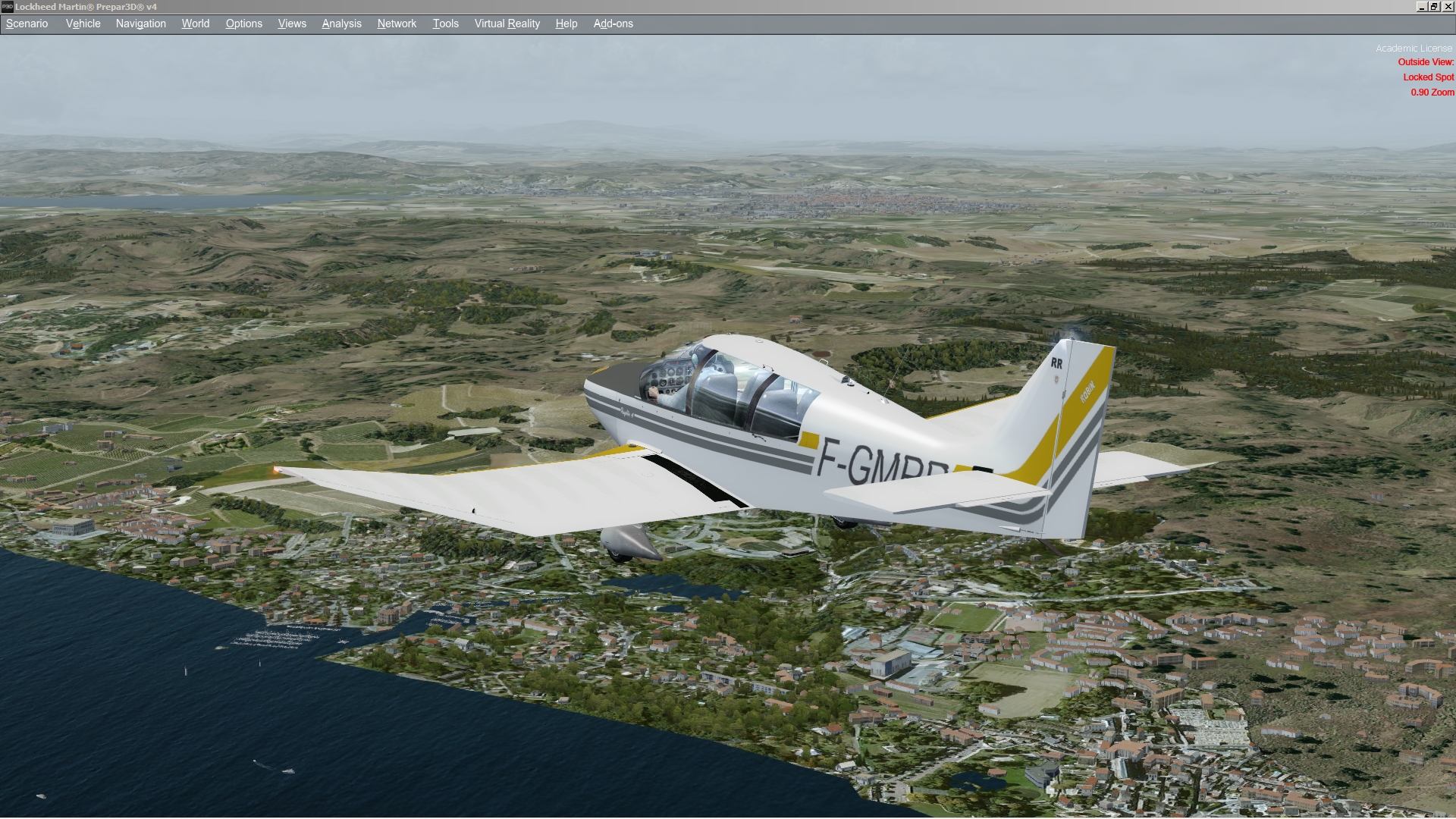1456x819 pixels.
Task: Click the 'Academic License' text
Action: (x=1414, y=48)
